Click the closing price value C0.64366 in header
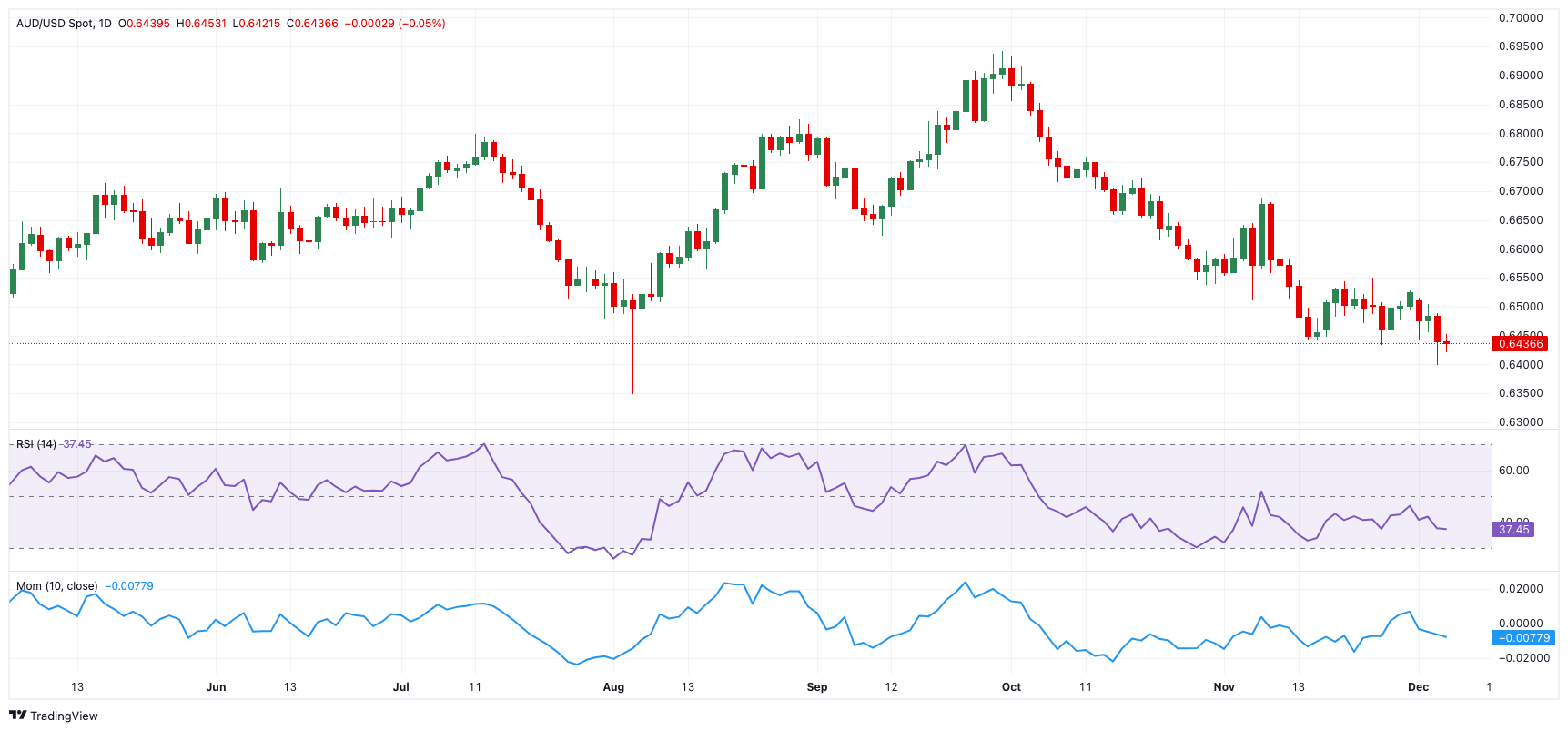Screen dimensions: 1568x731 [x=312, y=24]
